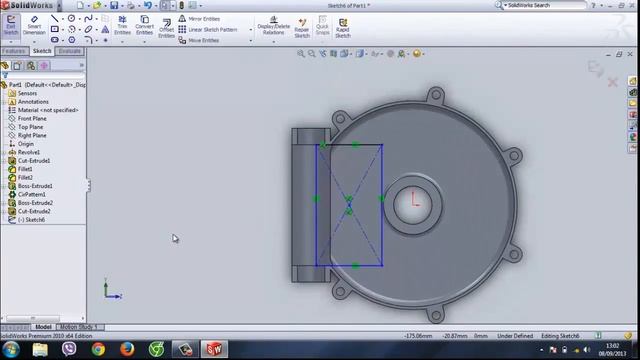Viewport: 640px width, 360px height.
Task: Select Front Plane in the tree
Action: [x=32, y=118]
